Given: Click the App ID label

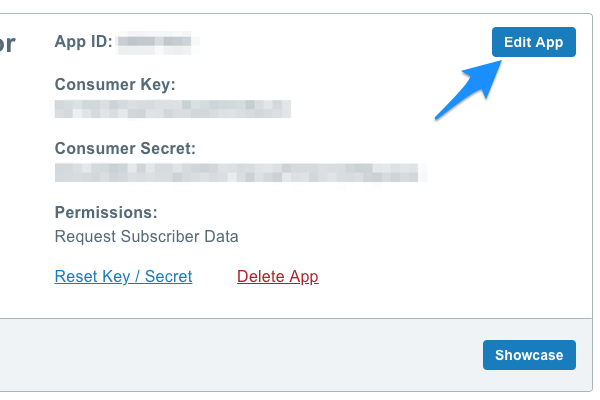Looking at the screenshot, I should coord(83,43).
